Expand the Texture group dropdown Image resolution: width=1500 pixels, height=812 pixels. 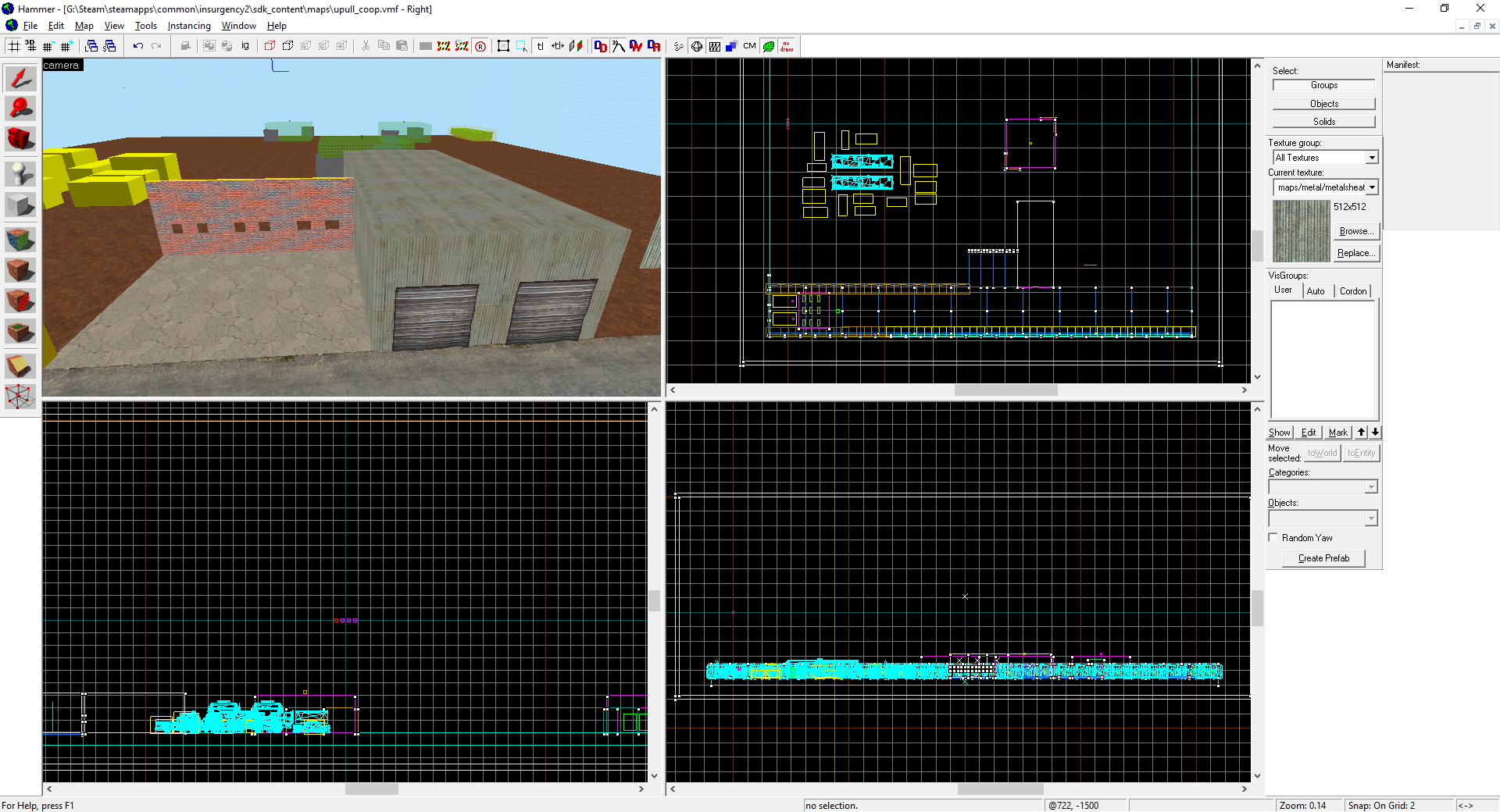click(x=1372, y=158)
